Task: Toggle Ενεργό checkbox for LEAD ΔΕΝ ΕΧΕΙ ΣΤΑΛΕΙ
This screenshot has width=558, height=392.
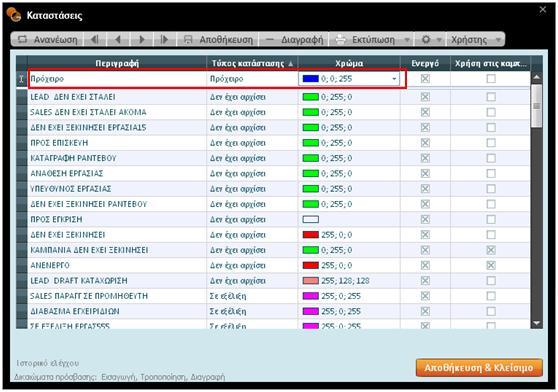Action: (x=425, y=97)
